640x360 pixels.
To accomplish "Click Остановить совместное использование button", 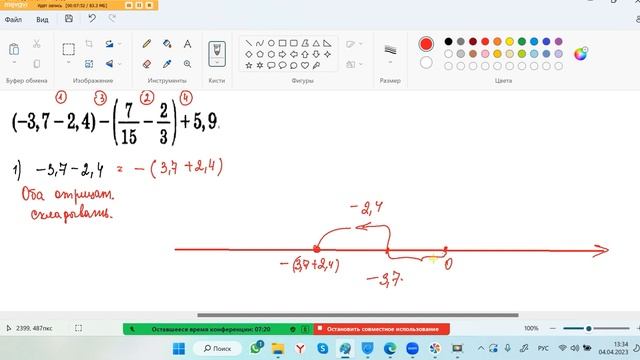I will coord(382,329).
